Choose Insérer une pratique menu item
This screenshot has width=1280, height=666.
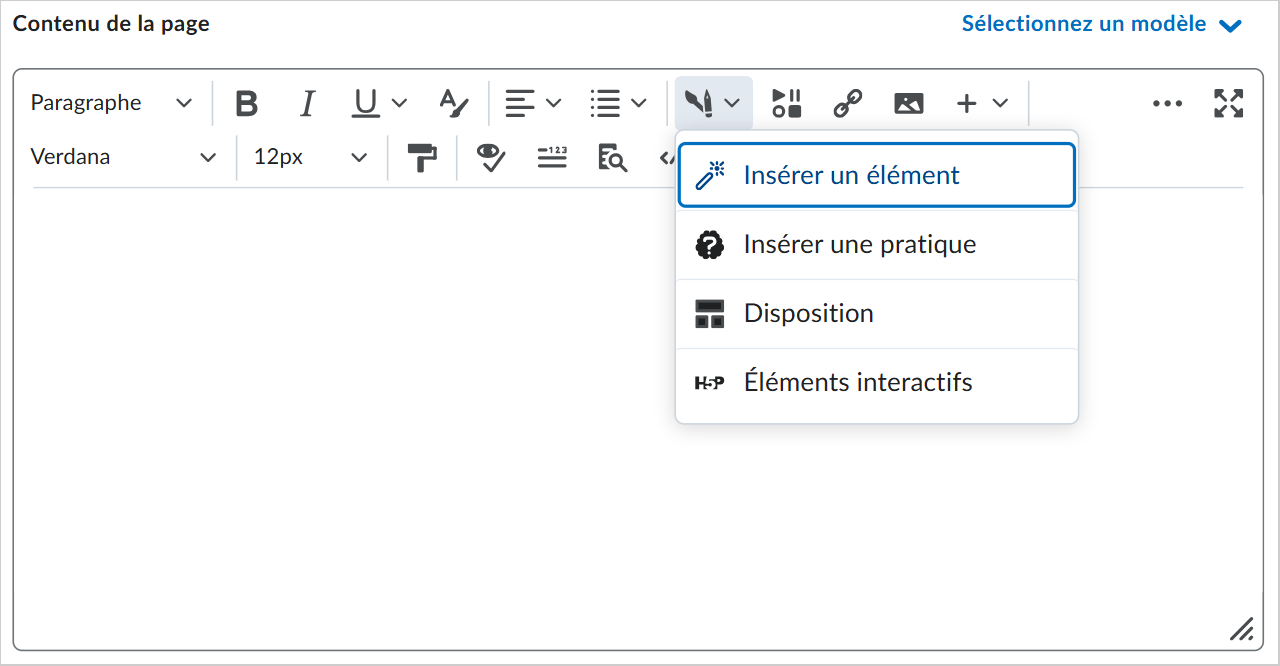point(877,244)
